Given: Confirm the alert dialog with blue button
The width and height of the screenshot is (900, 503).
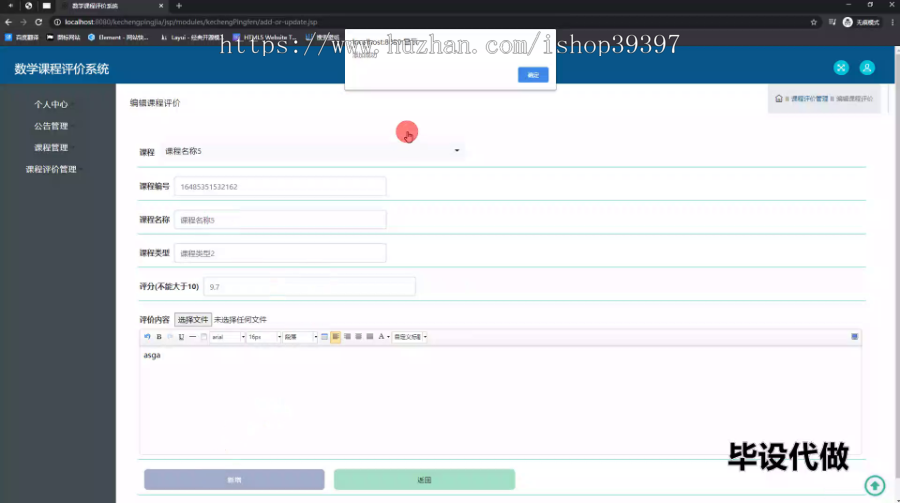Looking at the screenshot, I should click(x=533, y=75).
